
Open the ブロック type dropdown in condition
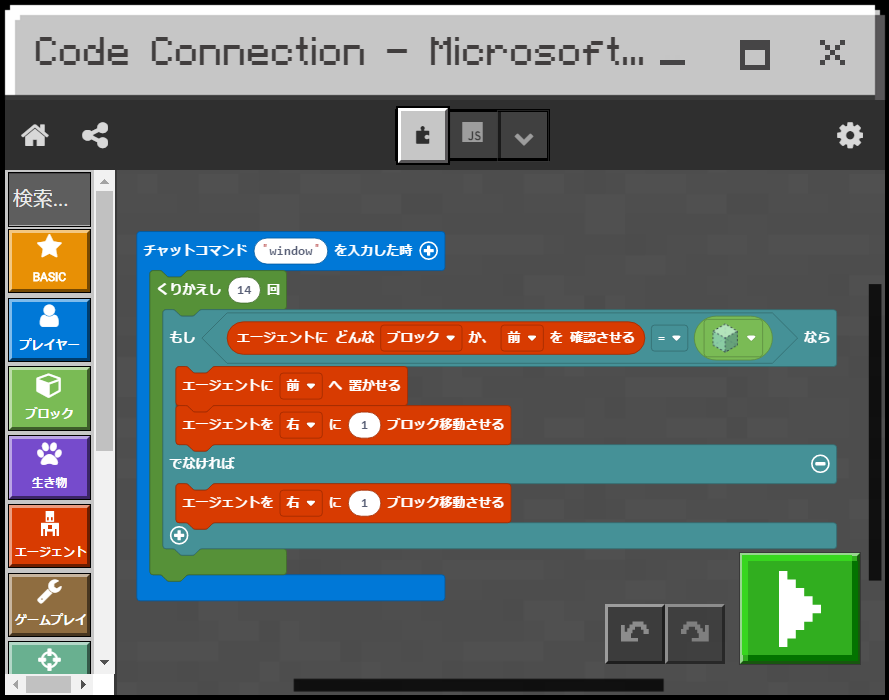pos(421,338)
